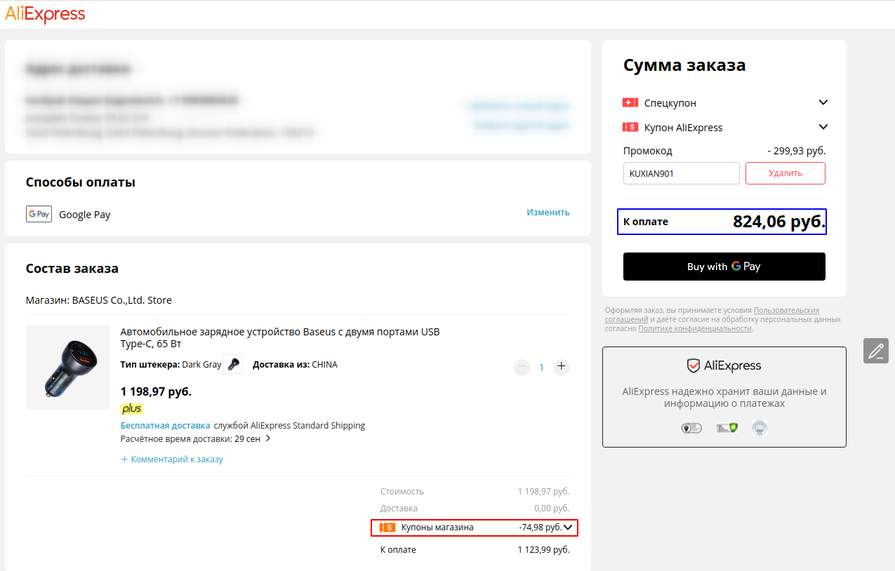Click the Состав заказа heading
Viewport: 895px width, 571px height.
tap(72, 269)
